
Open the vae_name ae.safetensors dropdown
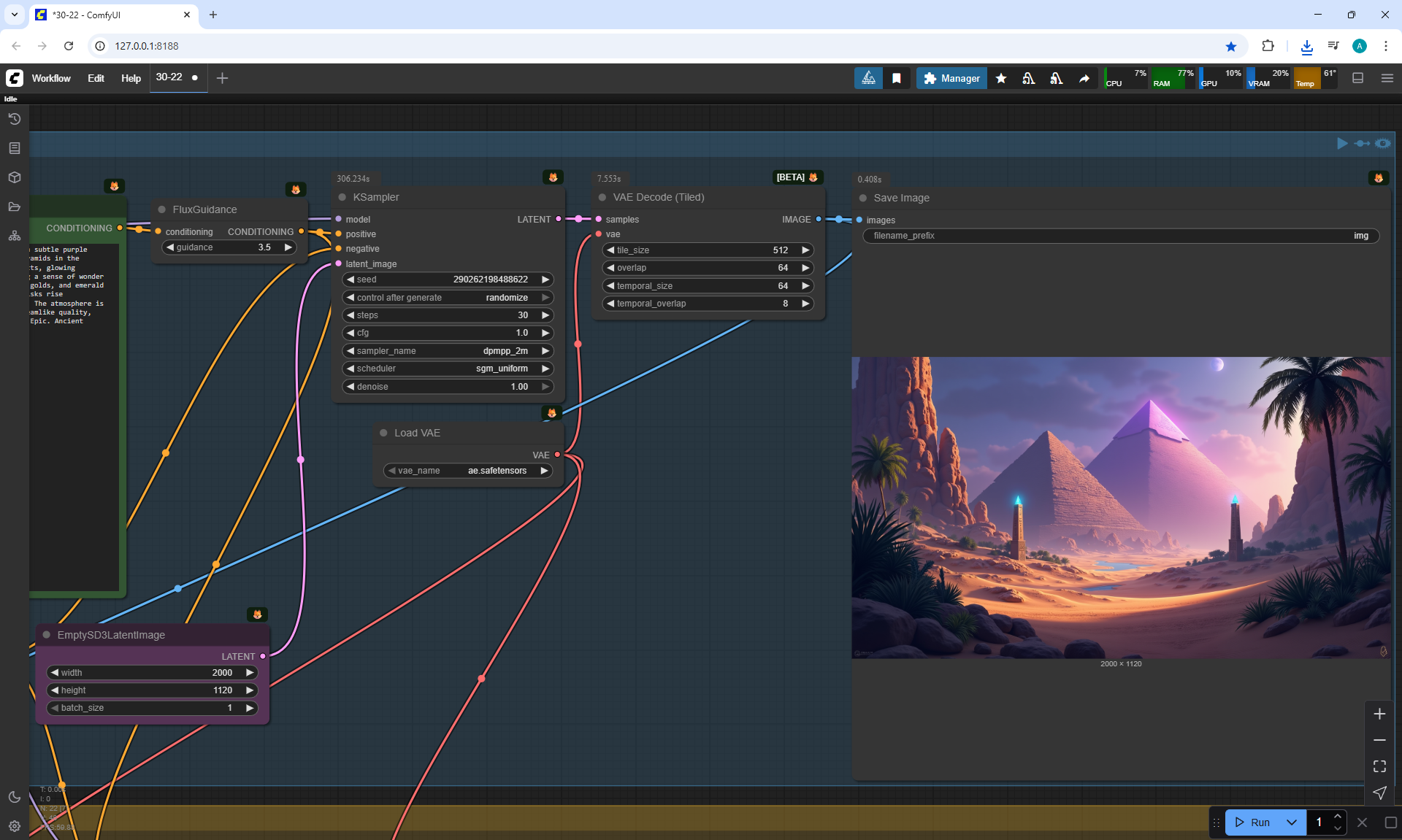[x=467, y=471]
